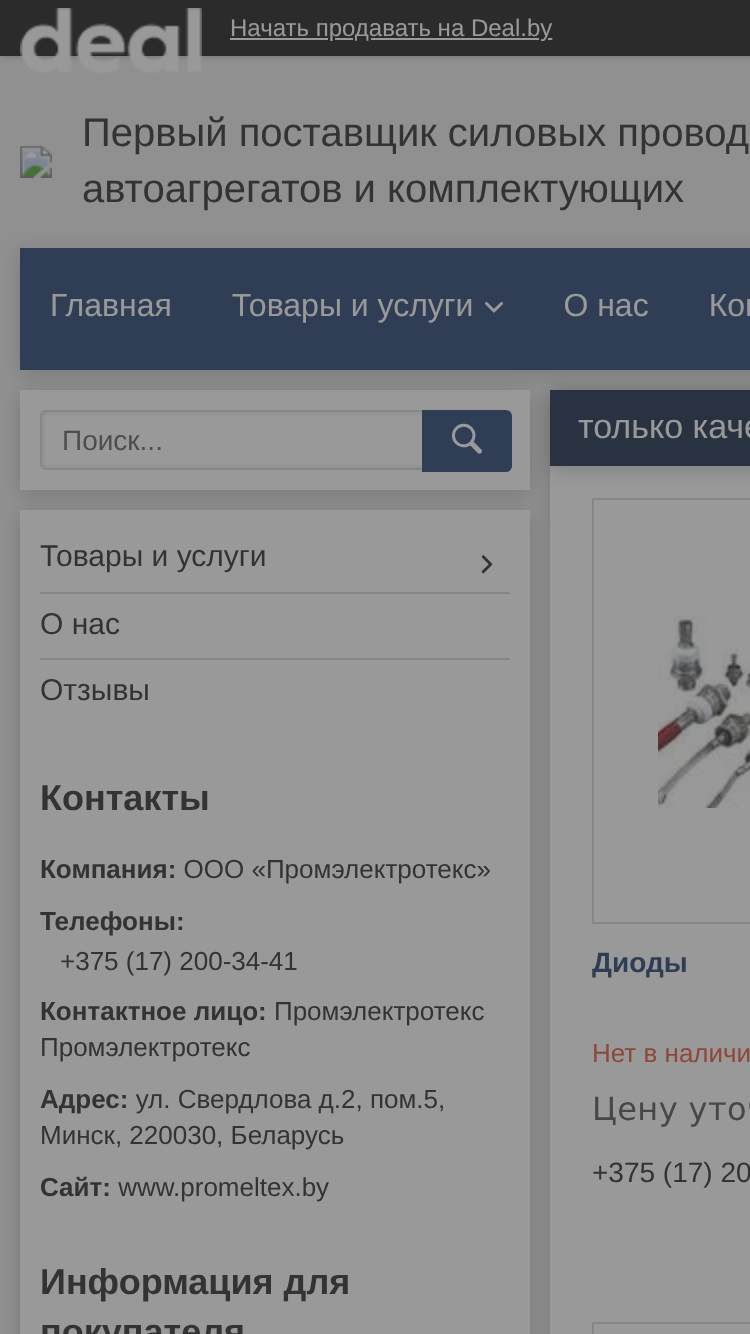The width and height of the screenshot is (750, 1334).
Task: Open the Диоды product thumbnail
Action: click(x=671, y=710)
